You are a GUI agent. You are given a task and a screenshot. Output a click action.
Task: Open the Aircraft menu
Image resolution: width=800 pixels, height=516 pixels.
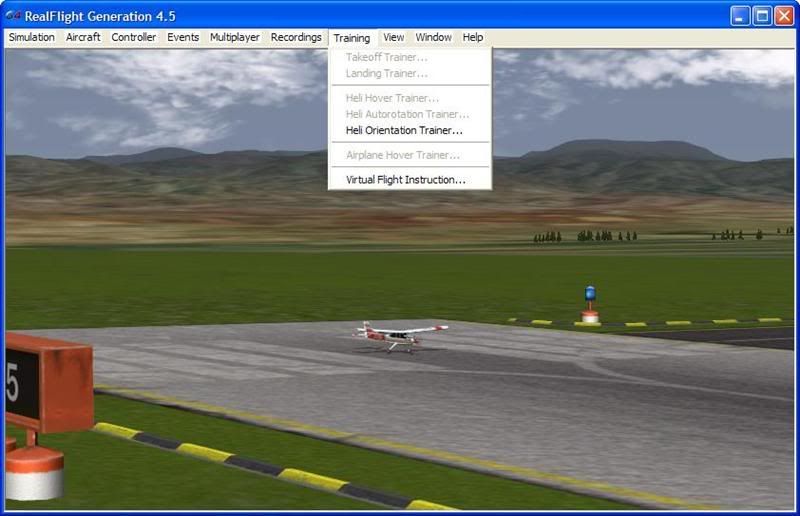83,37
